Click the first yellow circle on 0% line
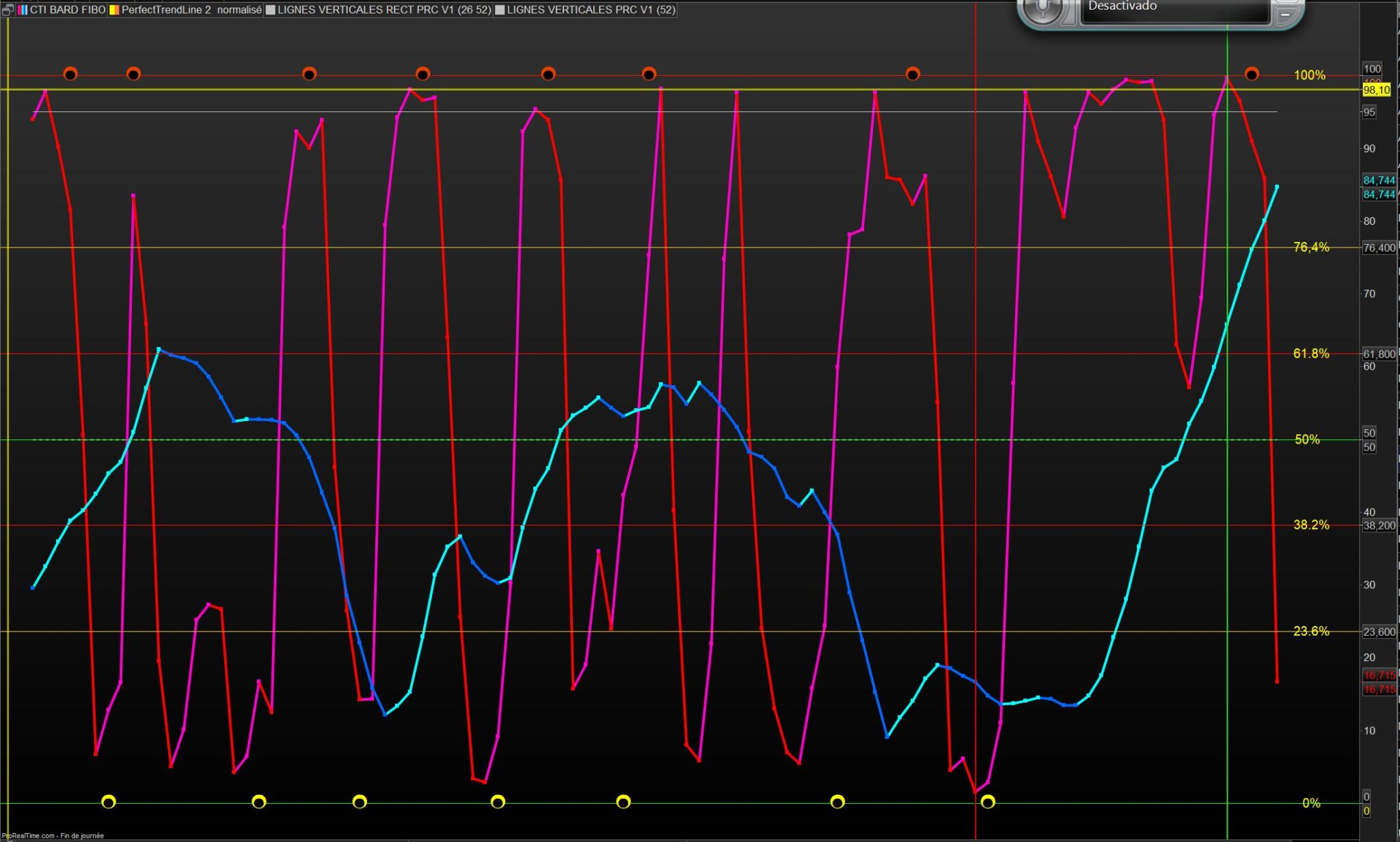Viewport: 1400px width, 842px height. pos(109,802)
